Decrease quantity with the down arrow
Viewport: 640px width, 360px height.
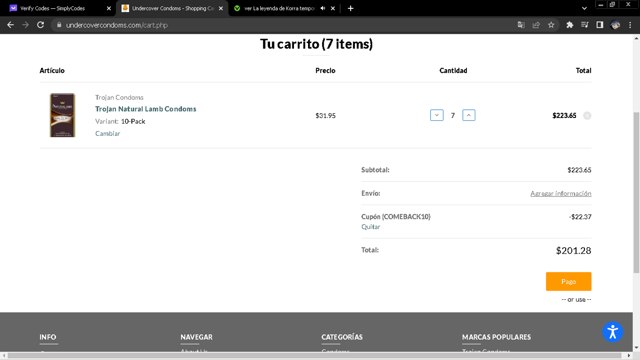coord(437,115)
